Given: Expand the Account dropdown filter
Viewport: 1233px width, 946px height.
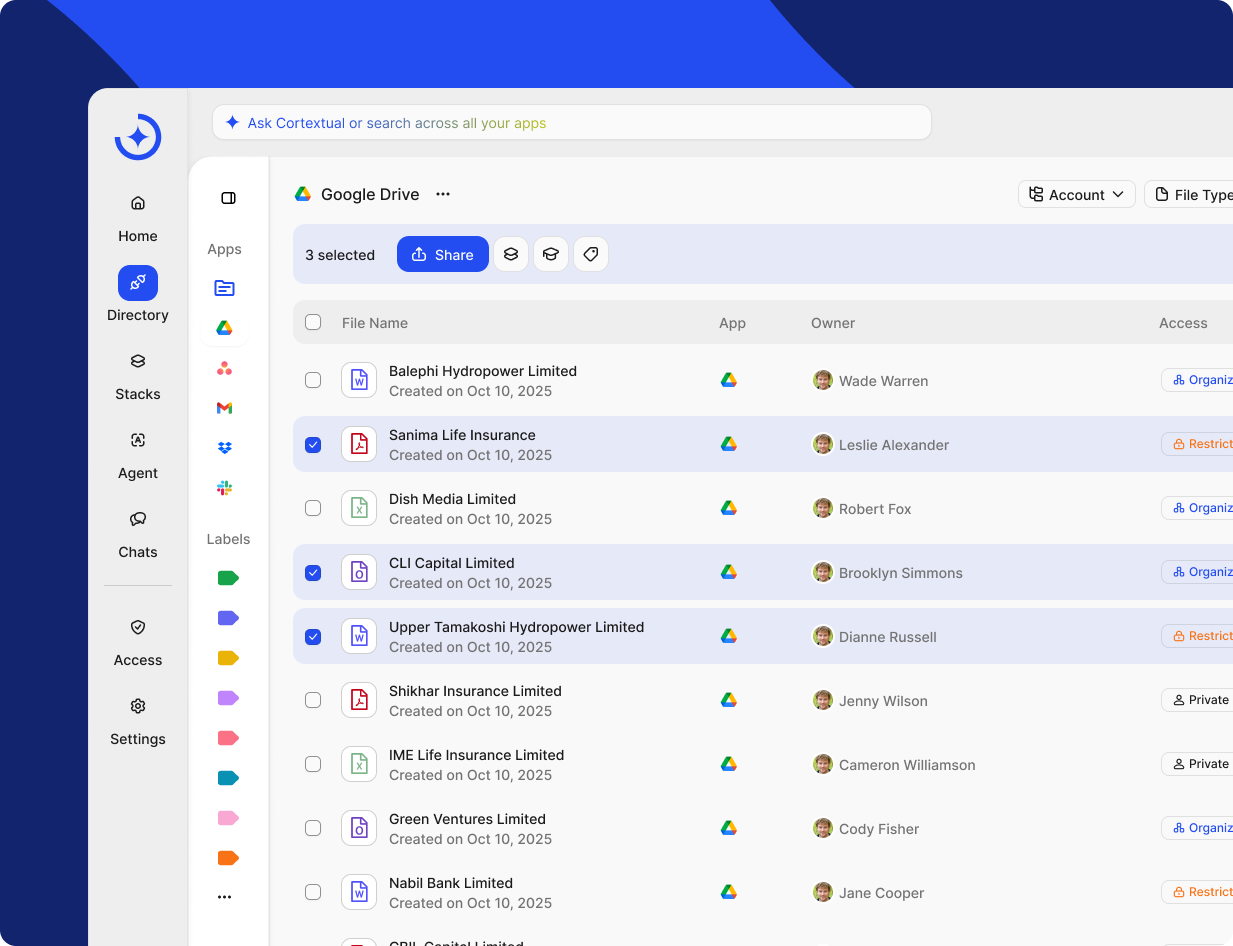Looking at the screenshot, I should 1076,194.
